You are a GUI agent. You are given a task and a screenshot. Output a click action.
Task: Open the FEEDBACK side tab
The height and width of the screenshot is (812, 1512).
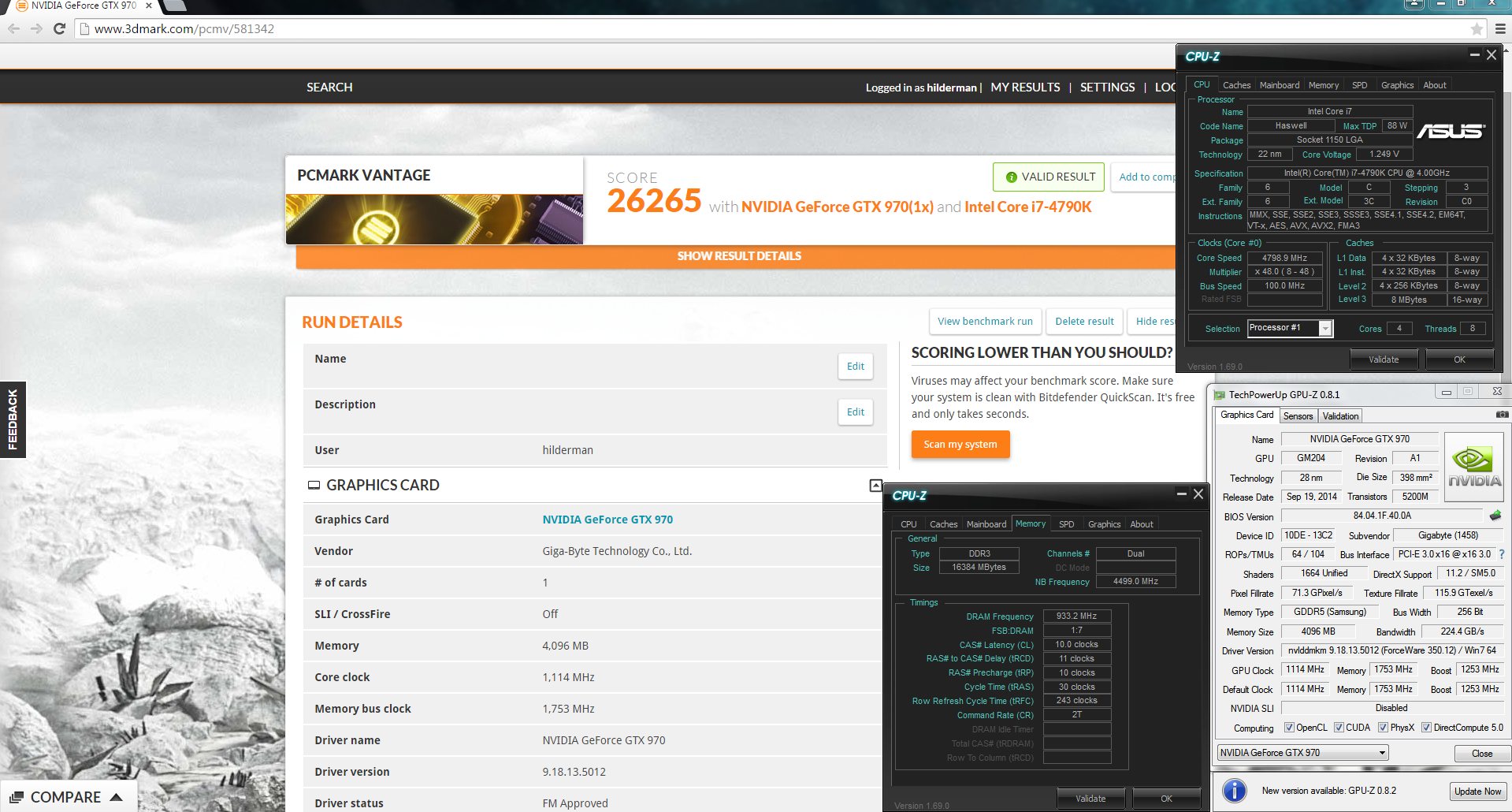[x=13, y=419]
